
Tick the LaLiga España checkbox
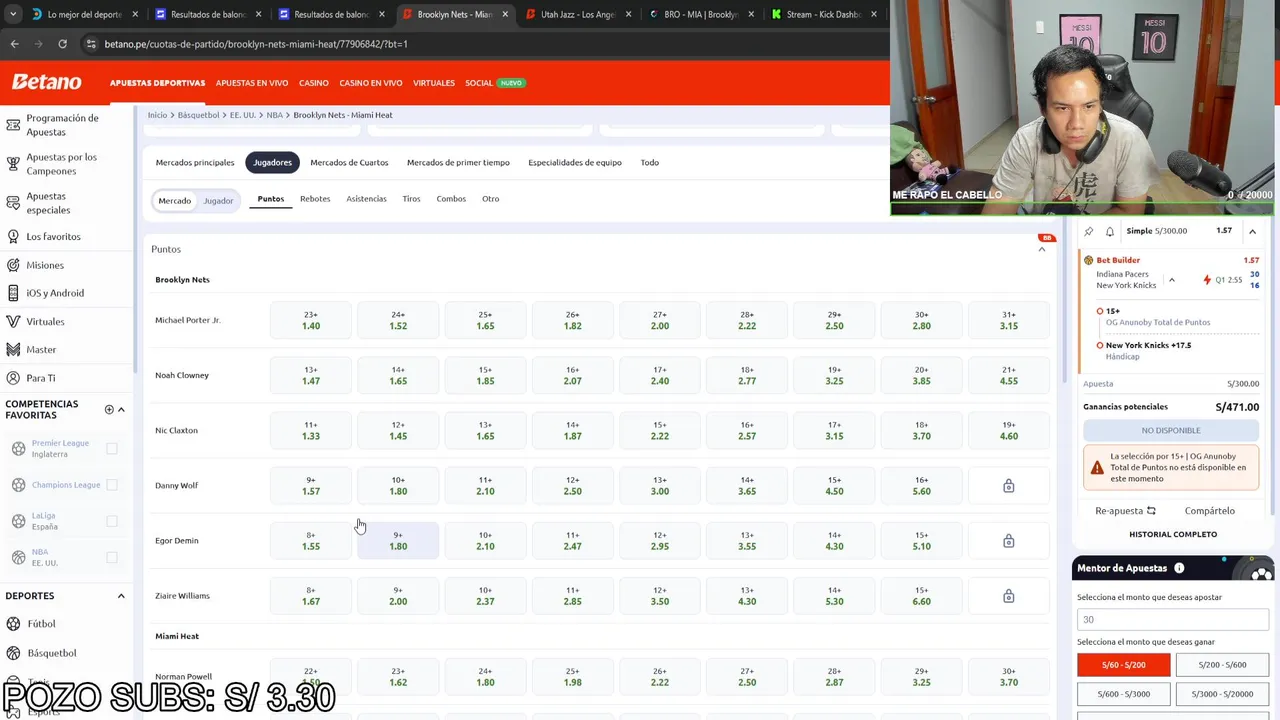pyautogui.click(x=112, y=521)
